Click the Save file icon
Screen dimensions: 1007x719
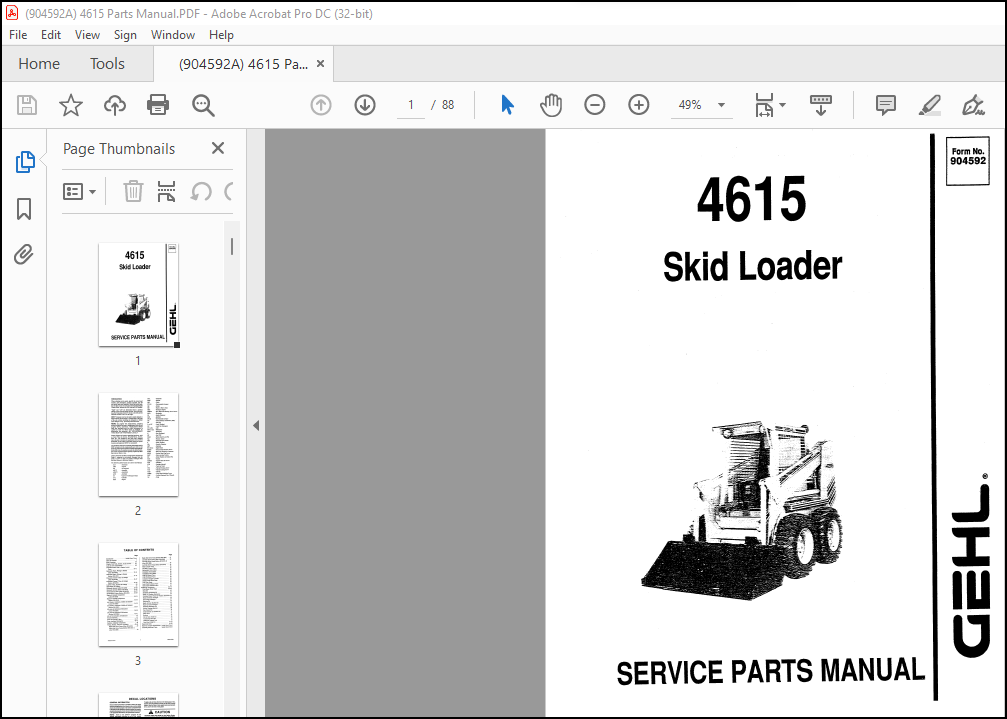(x=27, y=105)
